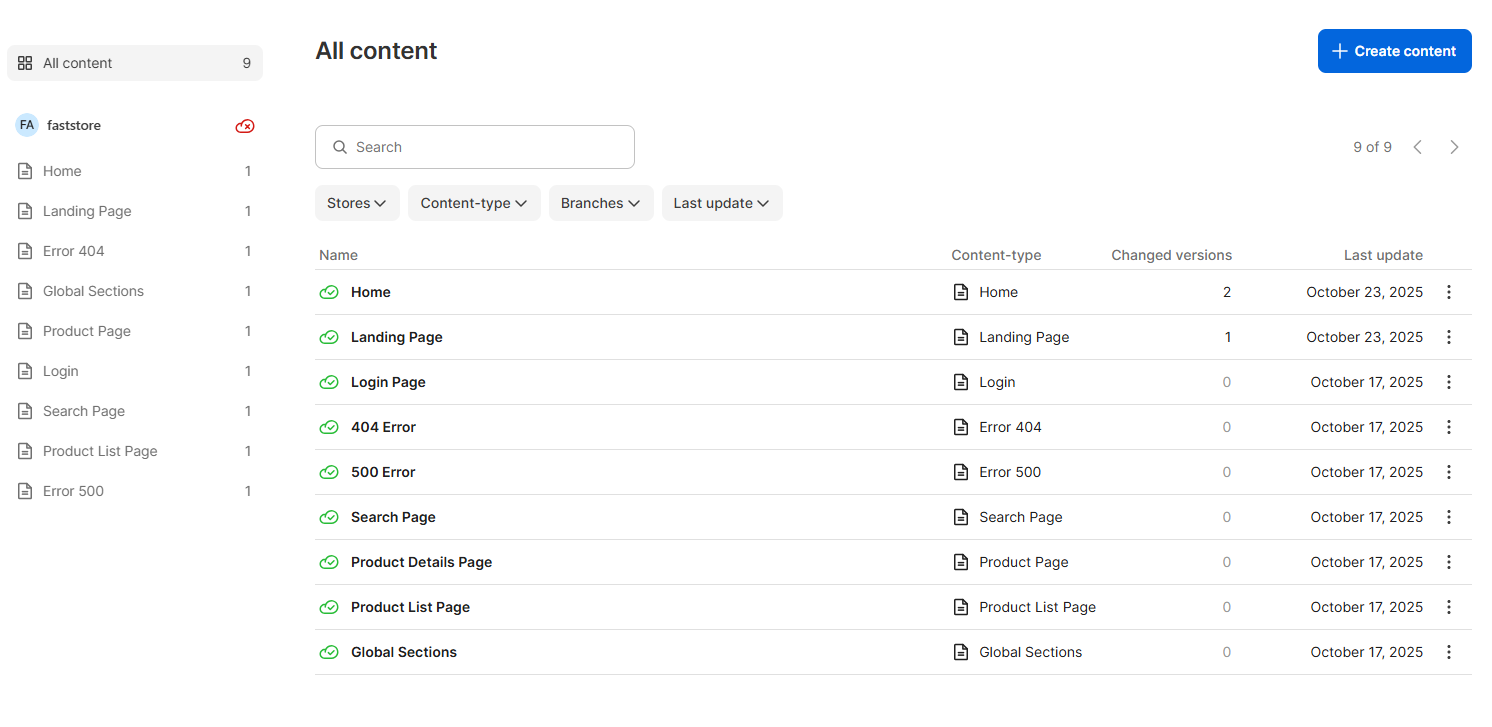Select All content in the sidebar
The height and width of the screenshot is (727, 1492).
pos(135,63)
